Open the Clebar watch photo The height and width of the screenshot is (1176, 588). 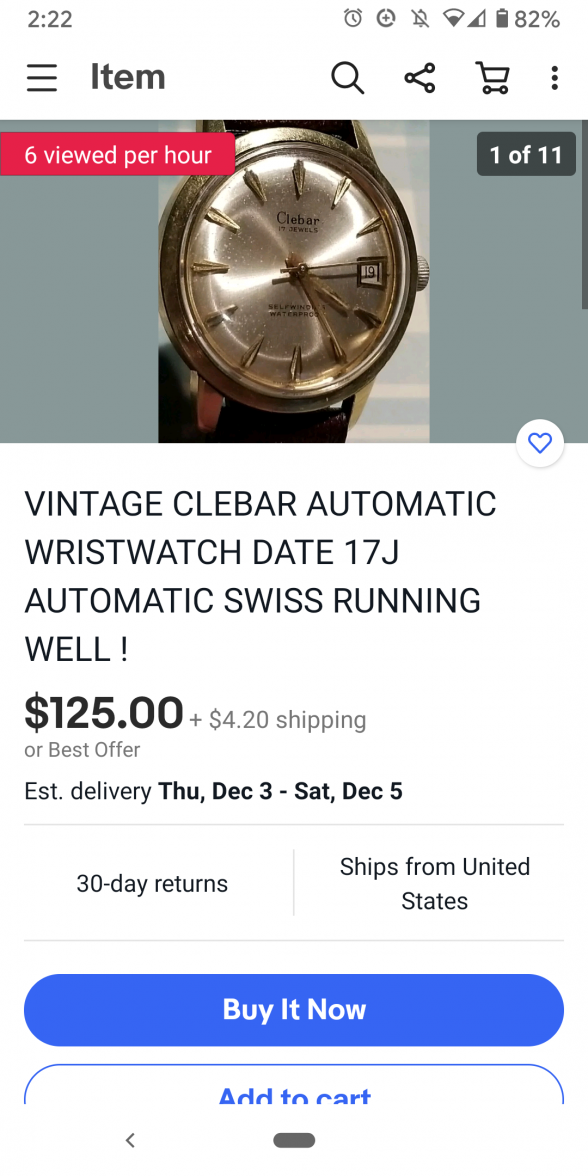click(294, 281)
